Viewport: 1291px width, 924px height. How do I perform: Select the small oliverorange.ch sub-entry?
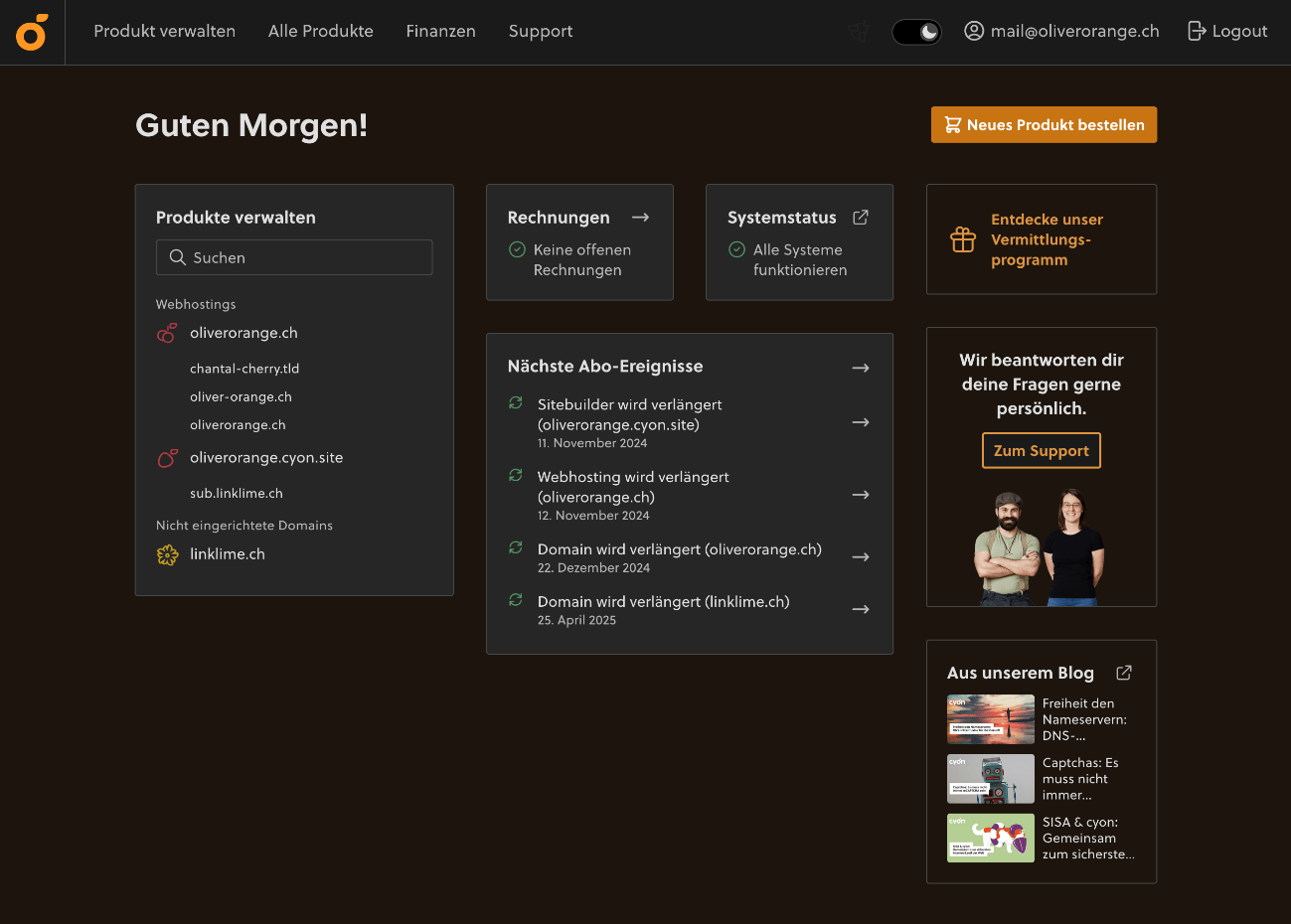238,425
